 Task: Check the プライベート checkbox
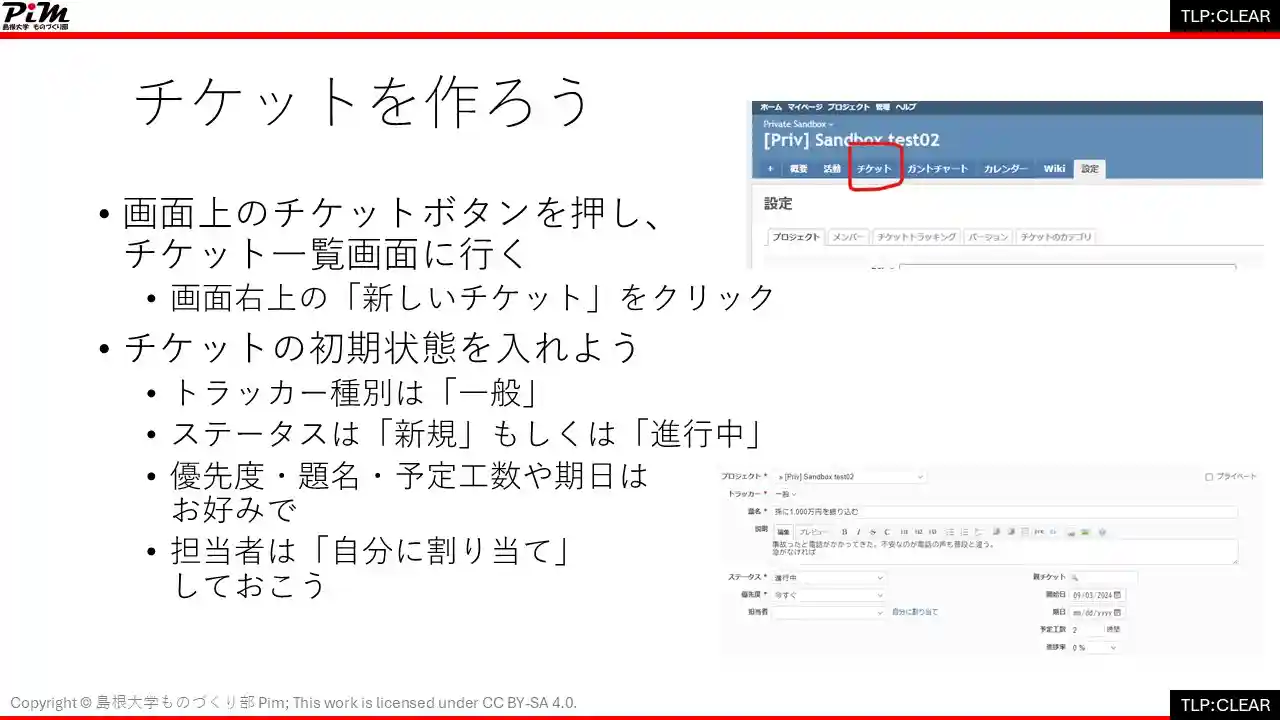coord(1209,477)
